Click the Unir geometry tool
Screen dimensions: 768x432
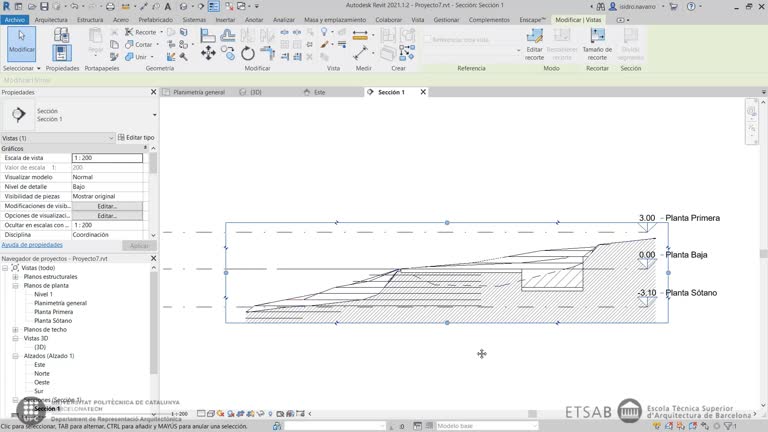[135, 57]
